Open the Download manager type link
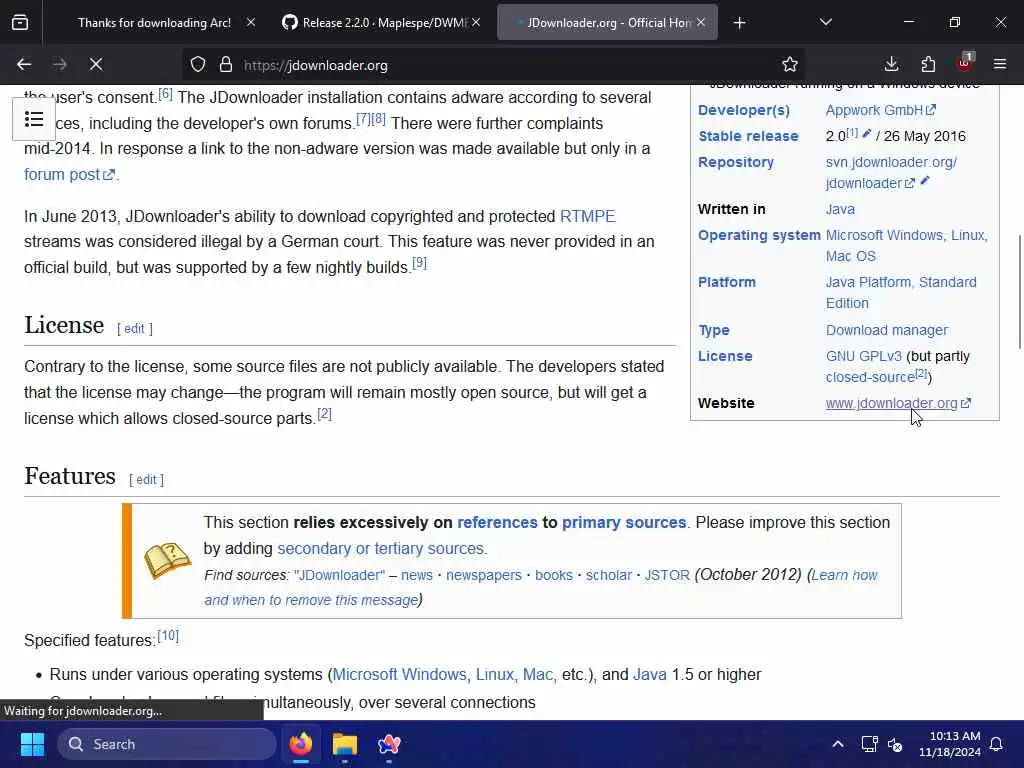The width and height of the screenshot is (1024, 768). [886, 330]
